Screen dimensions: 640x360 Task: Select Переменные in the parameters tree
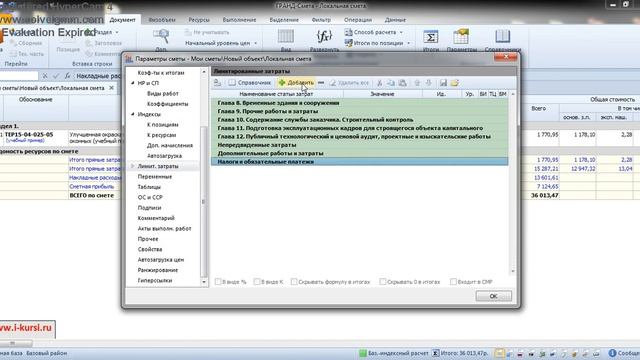(x=155, y=177)
